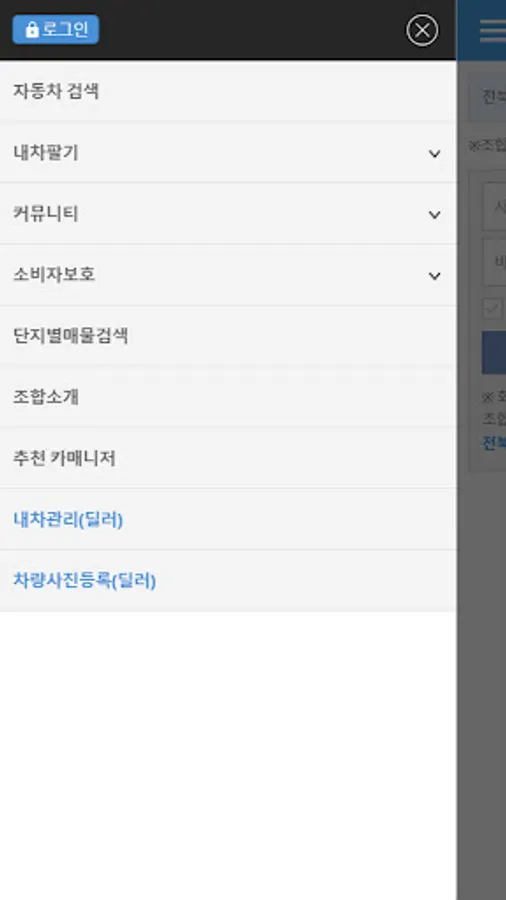Open 조합소개 page
The width and height of the screenshot is (506, 900).
(228, 397)
